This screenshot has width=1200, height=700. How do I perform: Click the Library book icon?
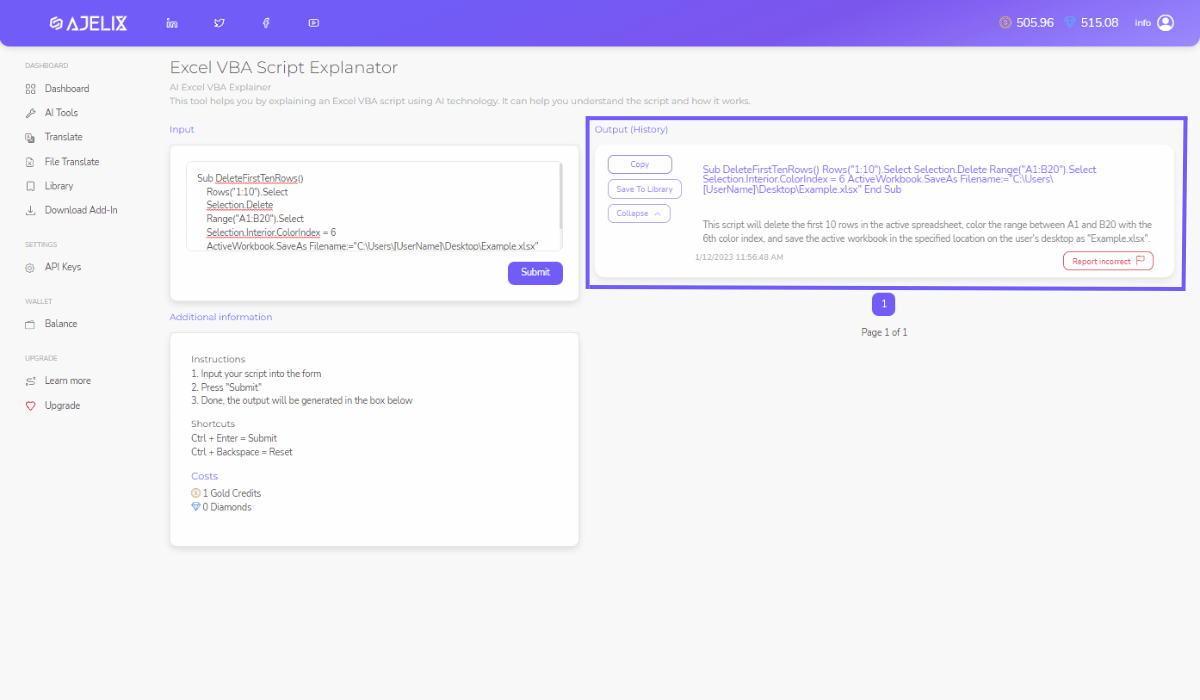pyautogui.click(x=31, y=186)
